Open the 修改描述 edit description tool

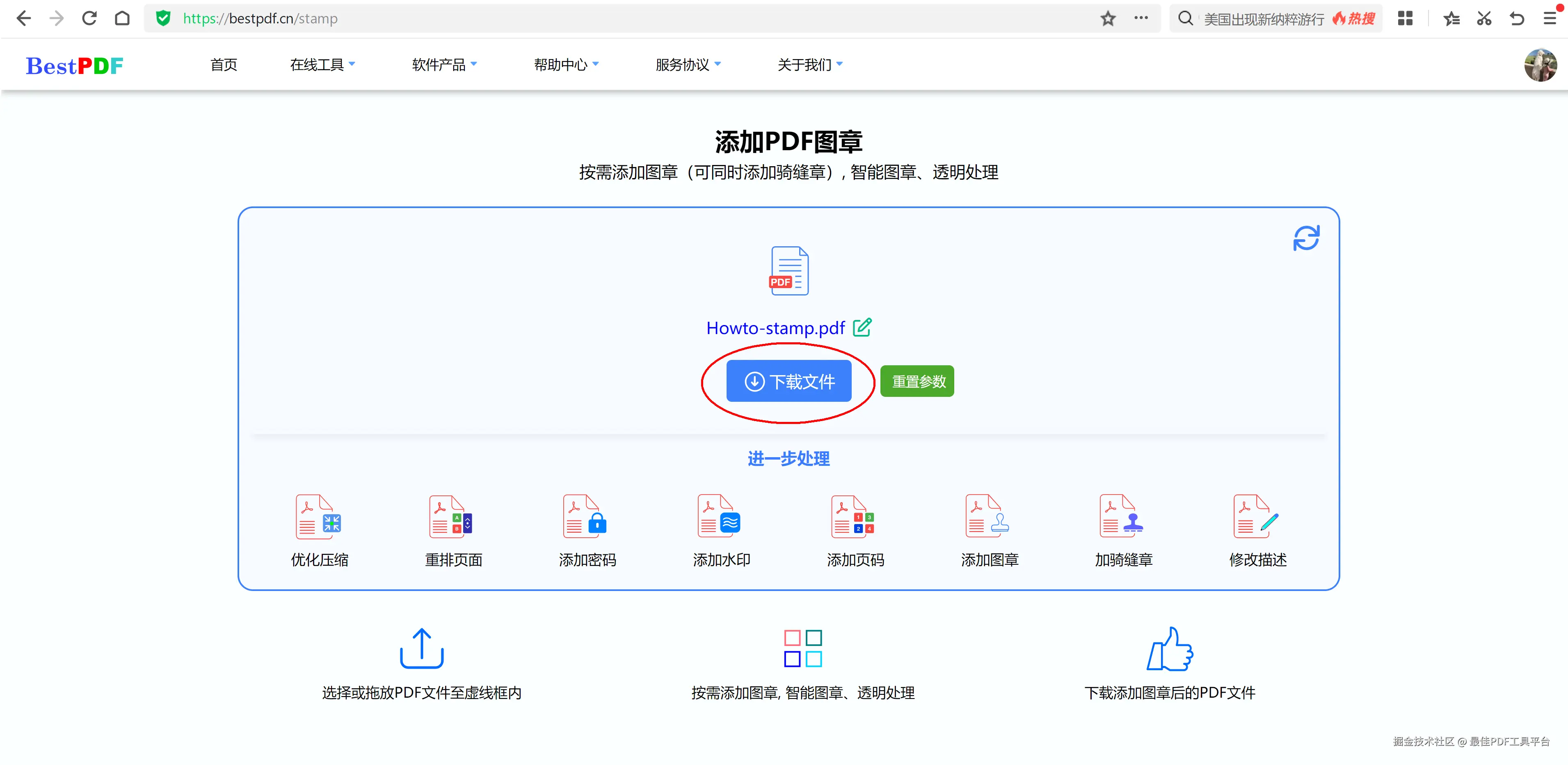pos(1256,516)
